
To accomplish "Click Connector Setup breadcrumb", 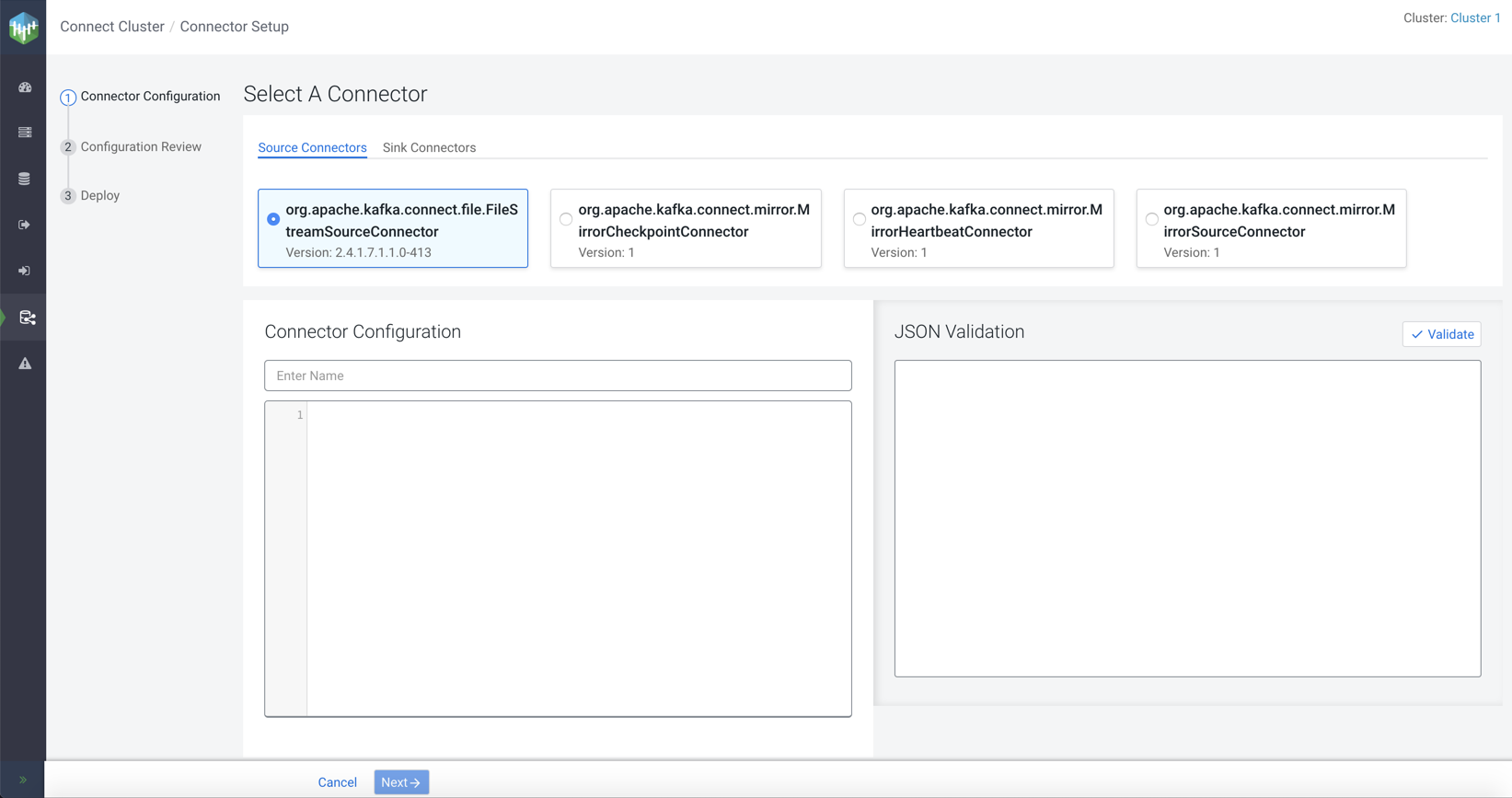I will [234, 27].
